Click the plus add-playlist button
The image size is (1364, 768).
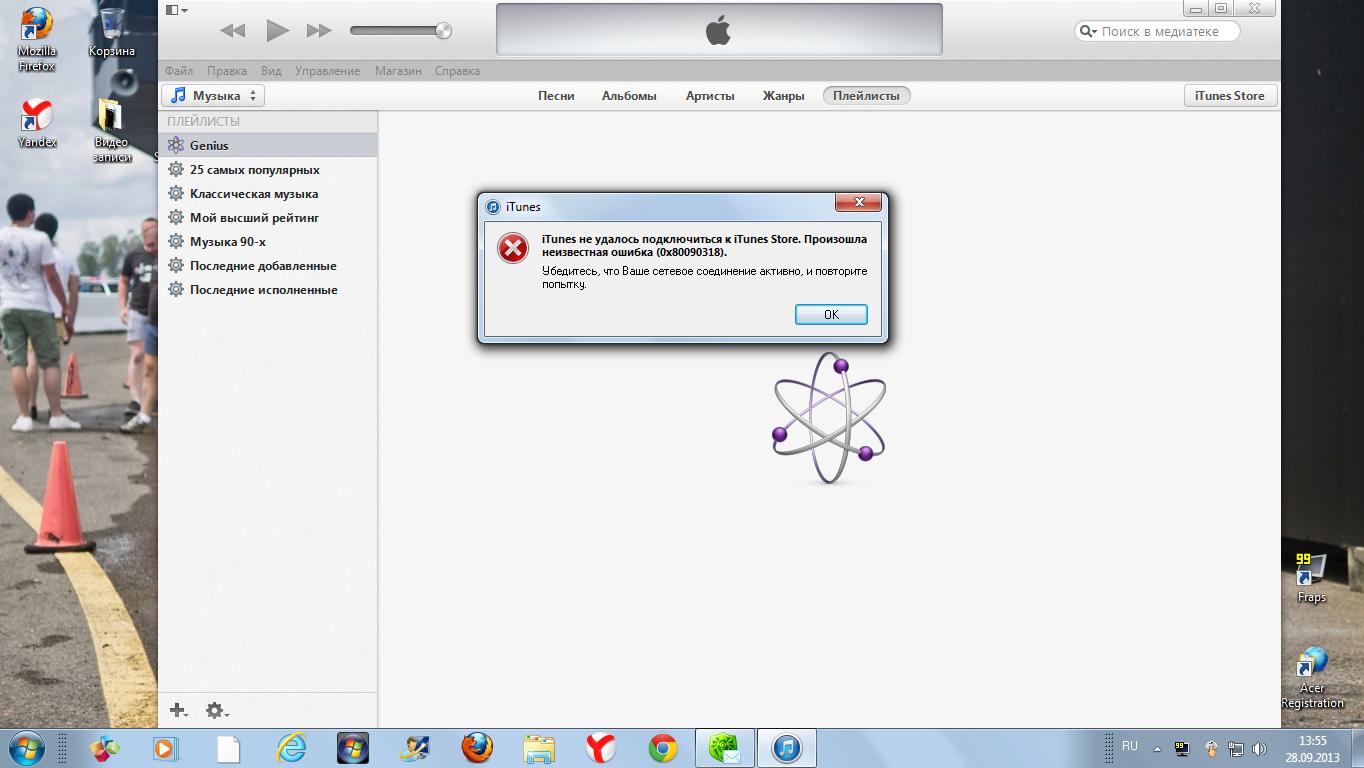pos(179,711)
